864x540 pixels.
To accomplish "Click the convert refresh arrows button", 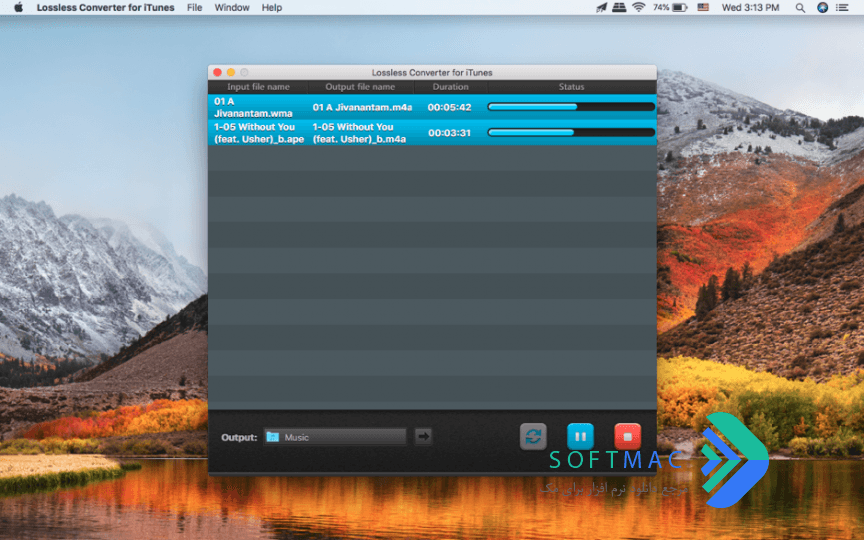I will pos(533,436).
